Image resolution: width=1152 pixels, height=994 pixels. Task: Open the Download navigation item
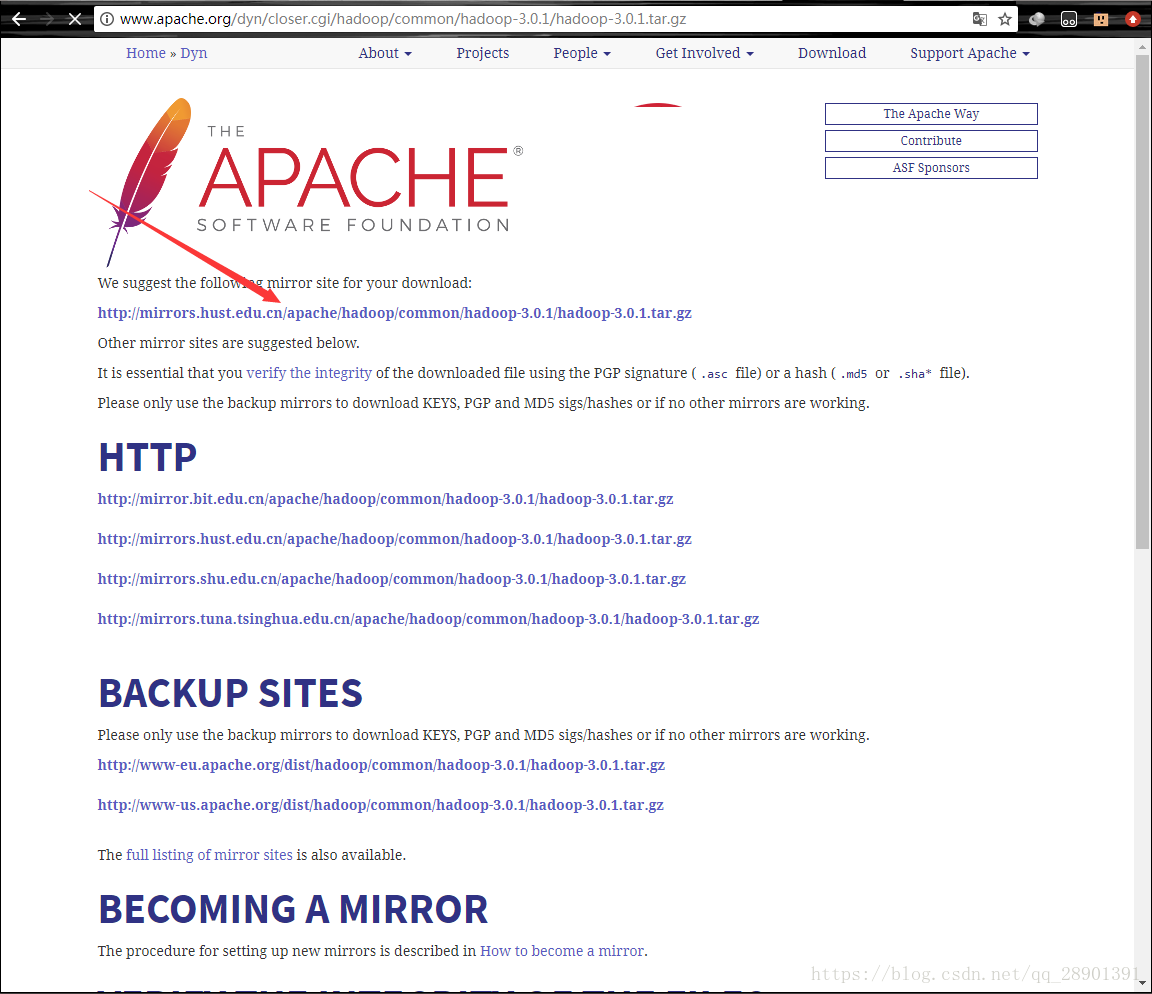pyautogui.click(x=832, y=53)
